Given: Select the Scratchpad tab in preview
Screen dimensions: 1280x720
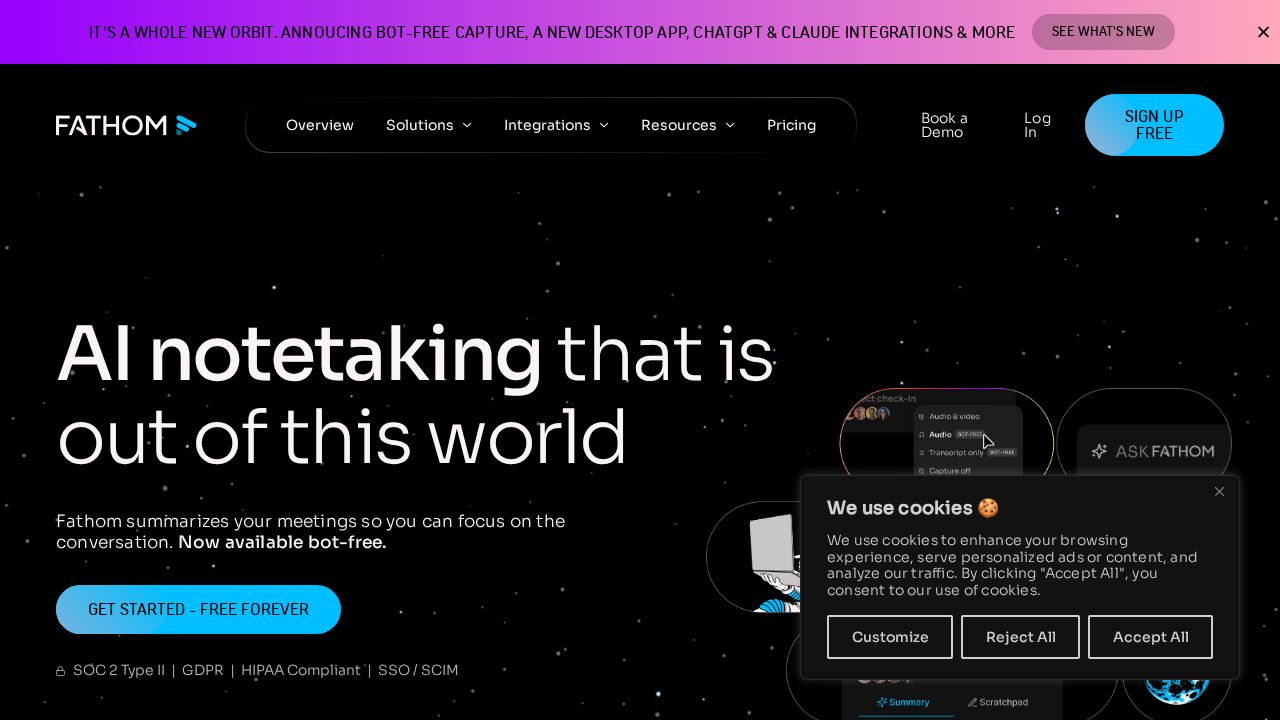Looking at the screenshot, I should pyautogui.click(x=998, y=702).
